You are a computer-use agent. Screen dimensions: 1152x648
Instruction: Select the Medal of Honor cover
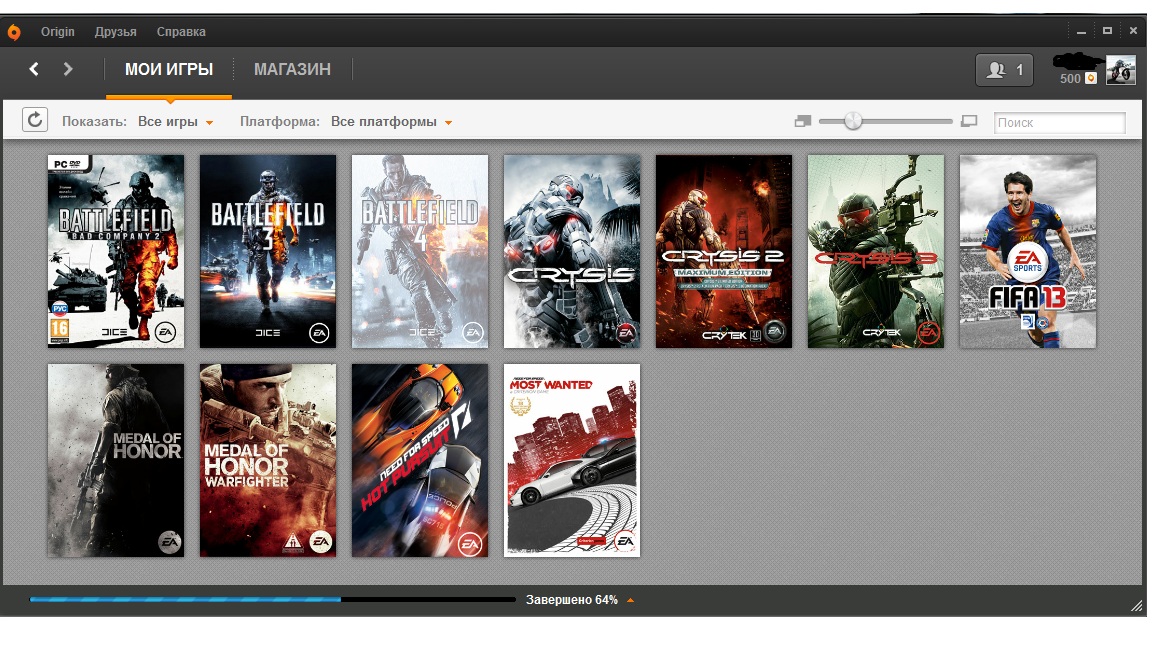(x=116, y=461)
